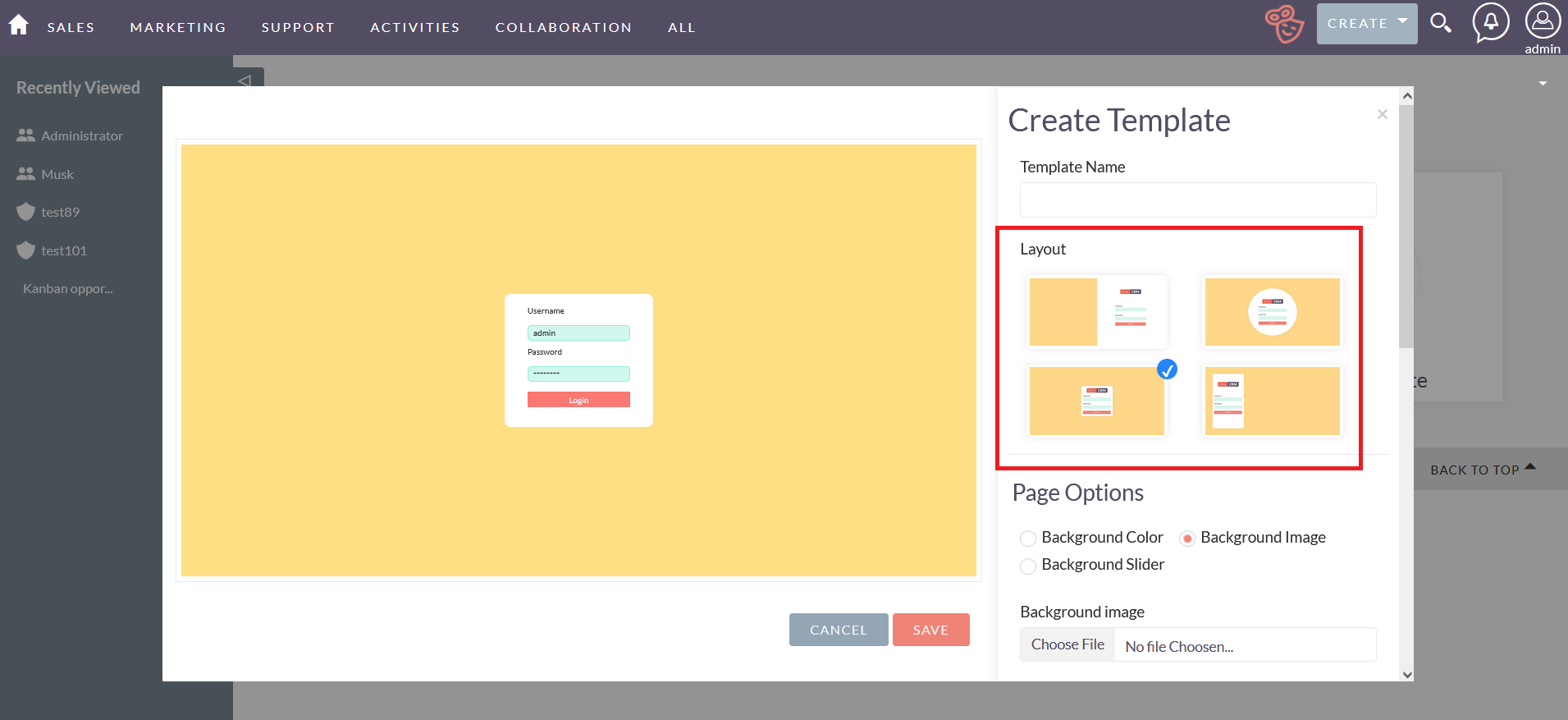
Task: Open notifications bell icon
Action: point(1490,23)
